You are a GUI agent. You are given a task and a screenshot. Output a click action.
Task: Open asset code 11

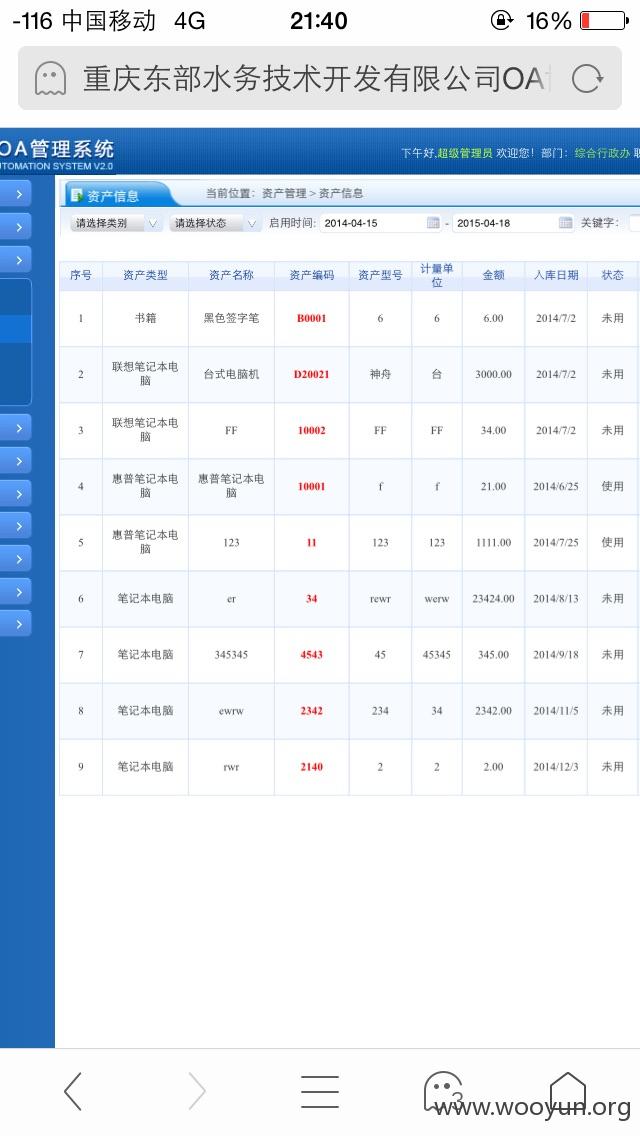point(312,543)
